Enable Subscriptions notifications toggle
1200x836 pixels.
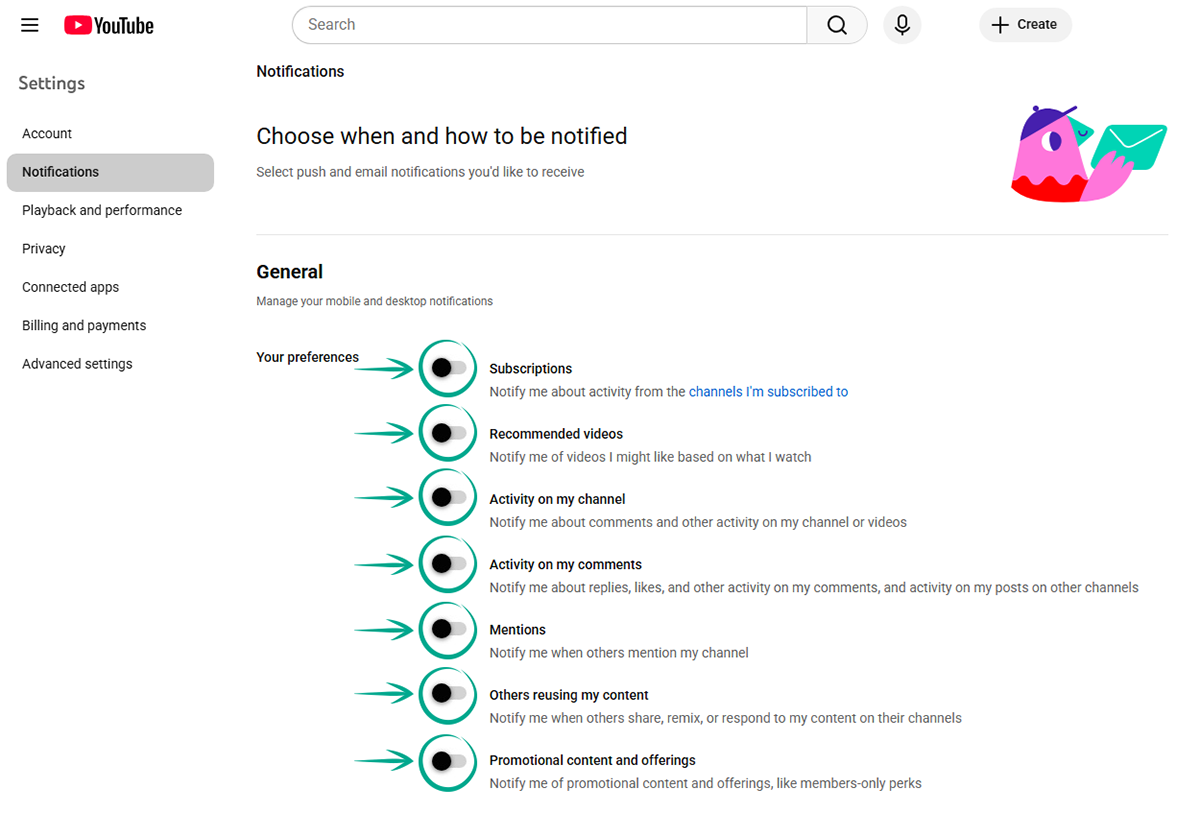pos(448,368)
